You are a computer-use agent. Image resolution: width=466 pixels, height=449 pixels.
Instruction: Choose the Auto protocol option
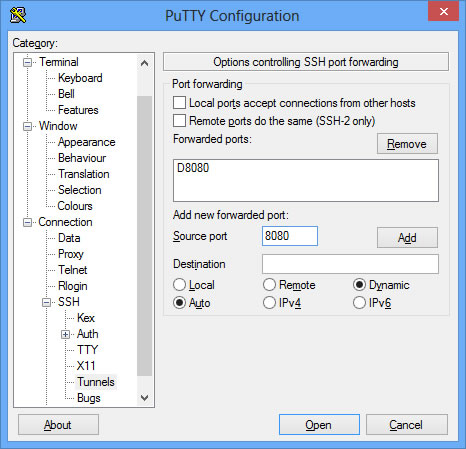pos(179,303)
